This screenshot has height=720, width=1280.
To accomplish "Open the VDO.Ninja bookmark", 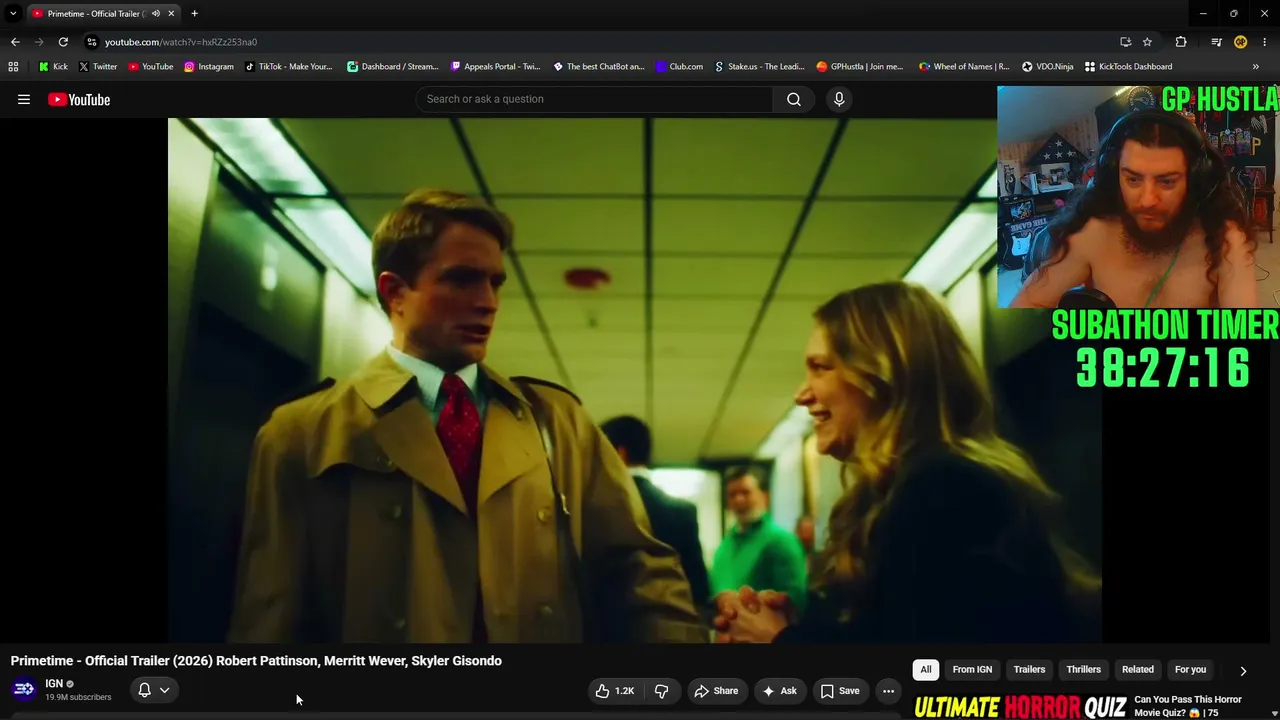I will pos(1048,67).
